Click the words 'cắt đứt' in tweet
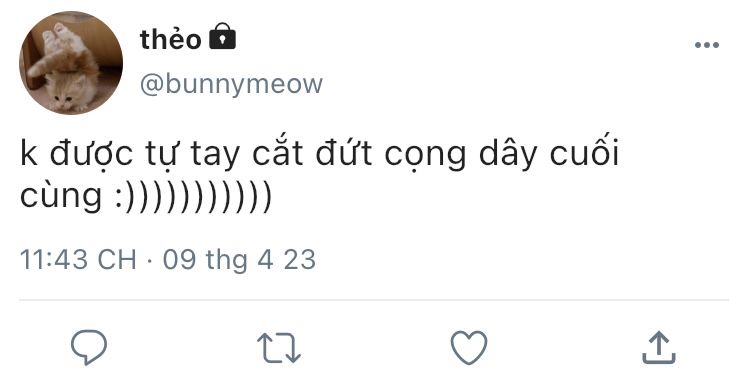Screen dimensions: 749x380 click(312, 152)
